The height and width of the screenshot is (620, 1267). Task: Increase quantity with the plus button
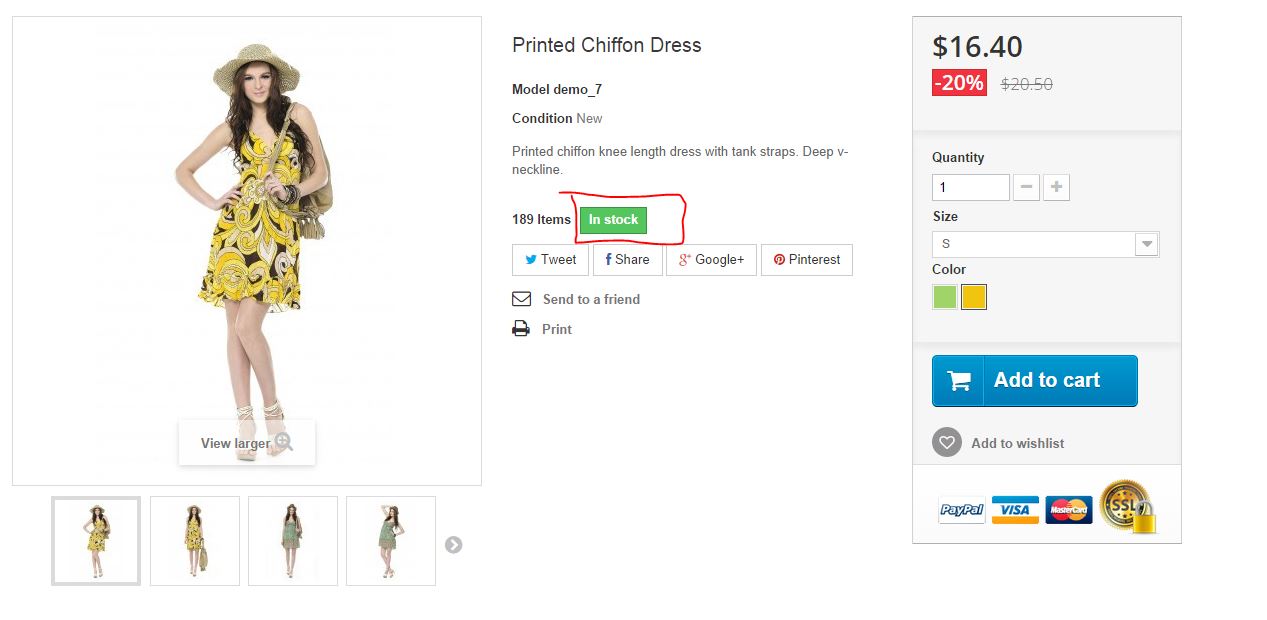point(1056,187)
